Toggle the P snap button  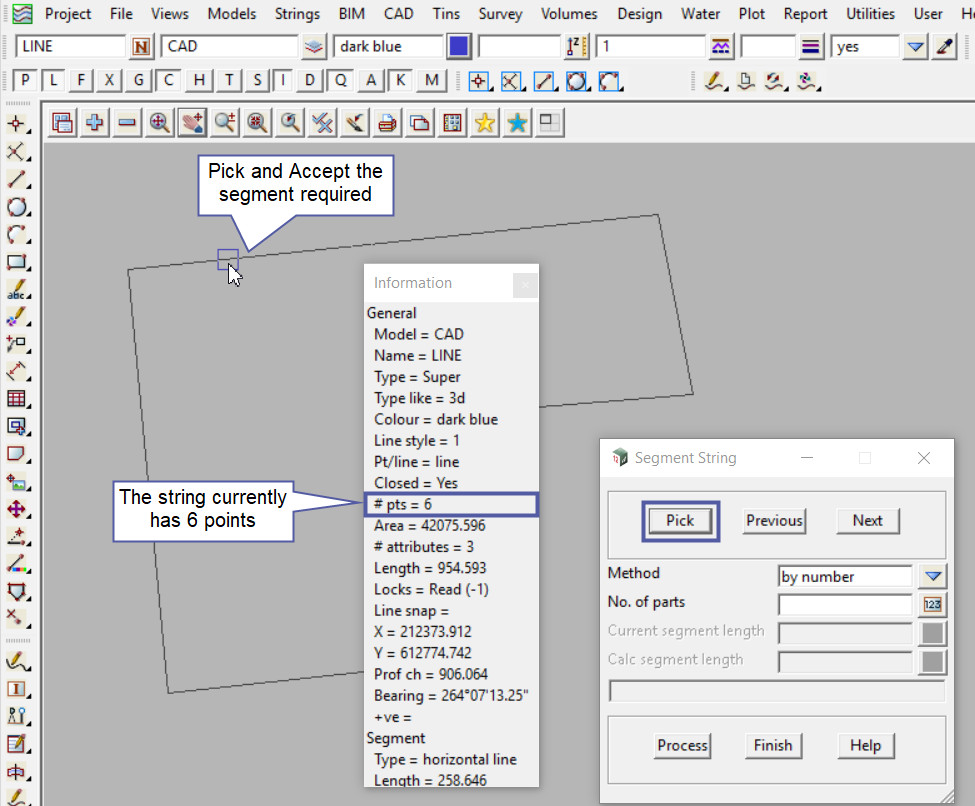26,81
